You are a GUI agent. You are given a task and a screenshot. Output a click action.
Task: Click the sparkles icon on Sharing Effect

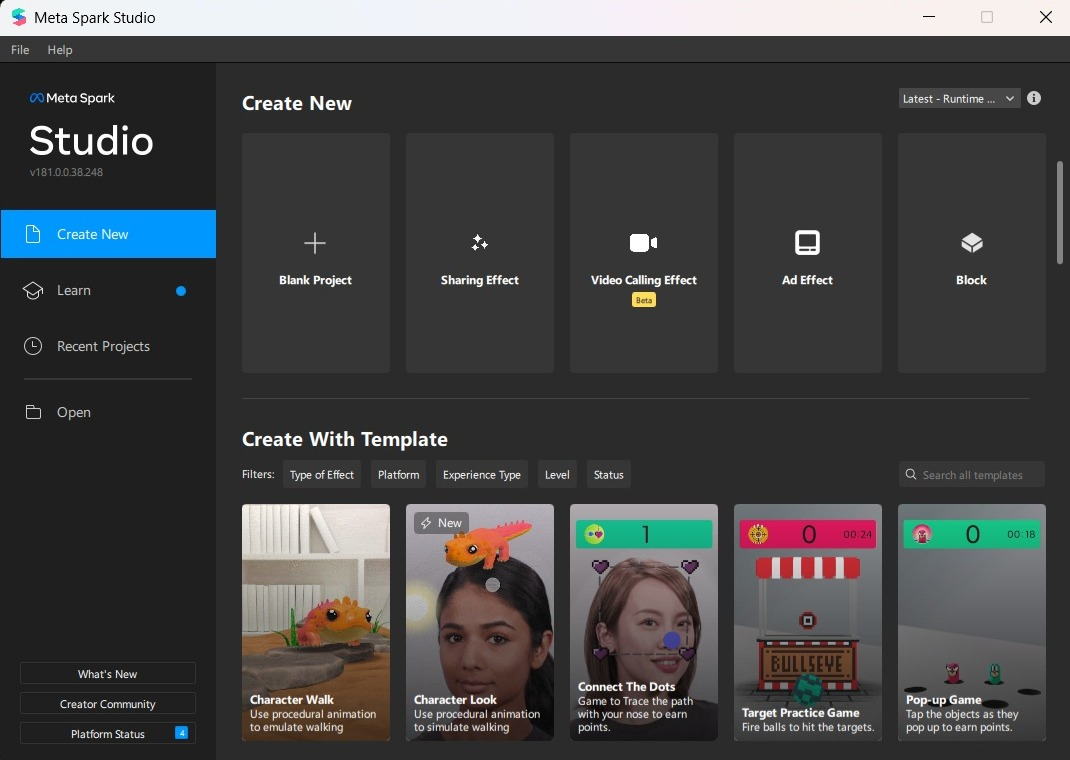click(x=480, y=242)
